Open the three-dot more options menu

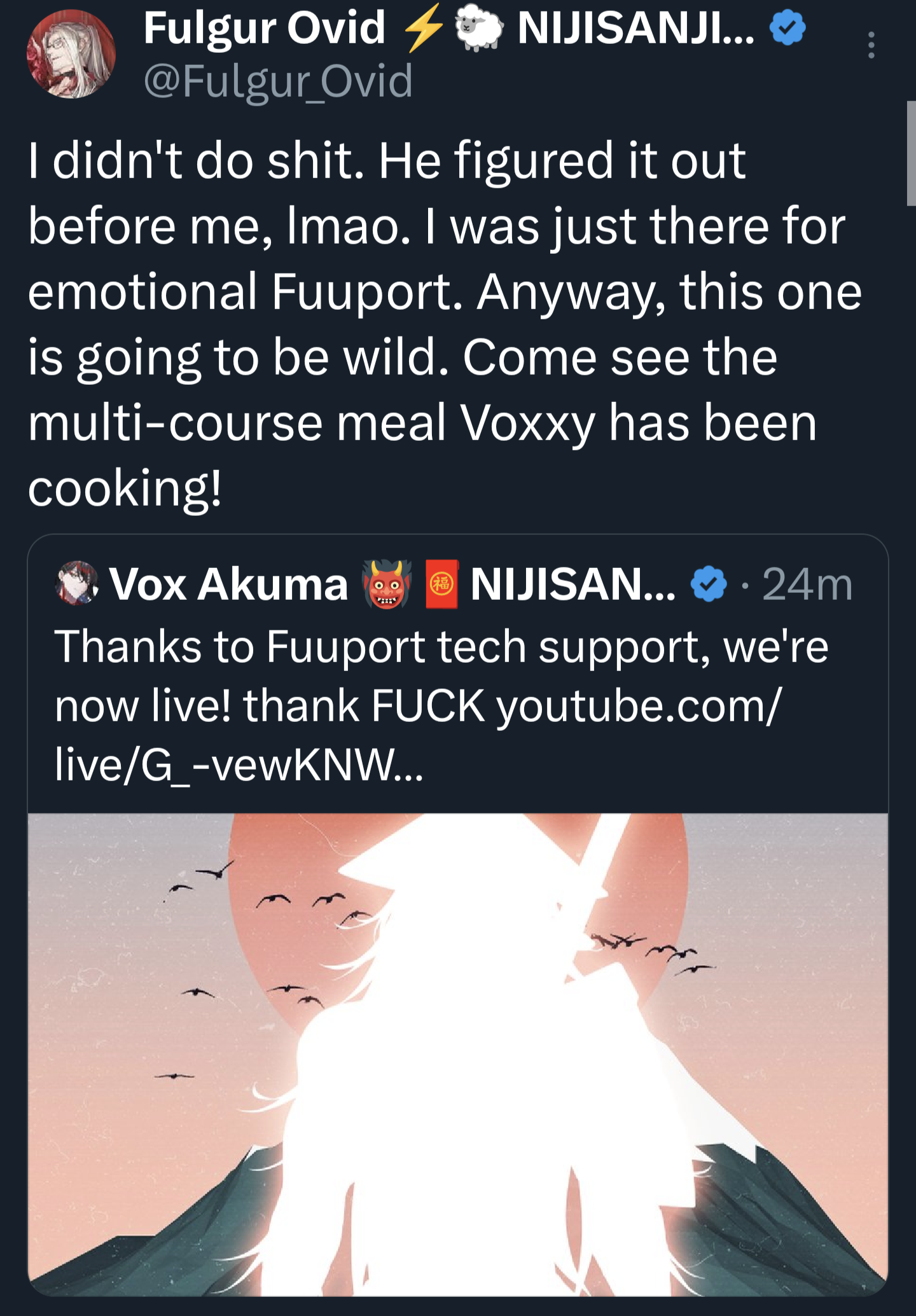pos(871,46)
